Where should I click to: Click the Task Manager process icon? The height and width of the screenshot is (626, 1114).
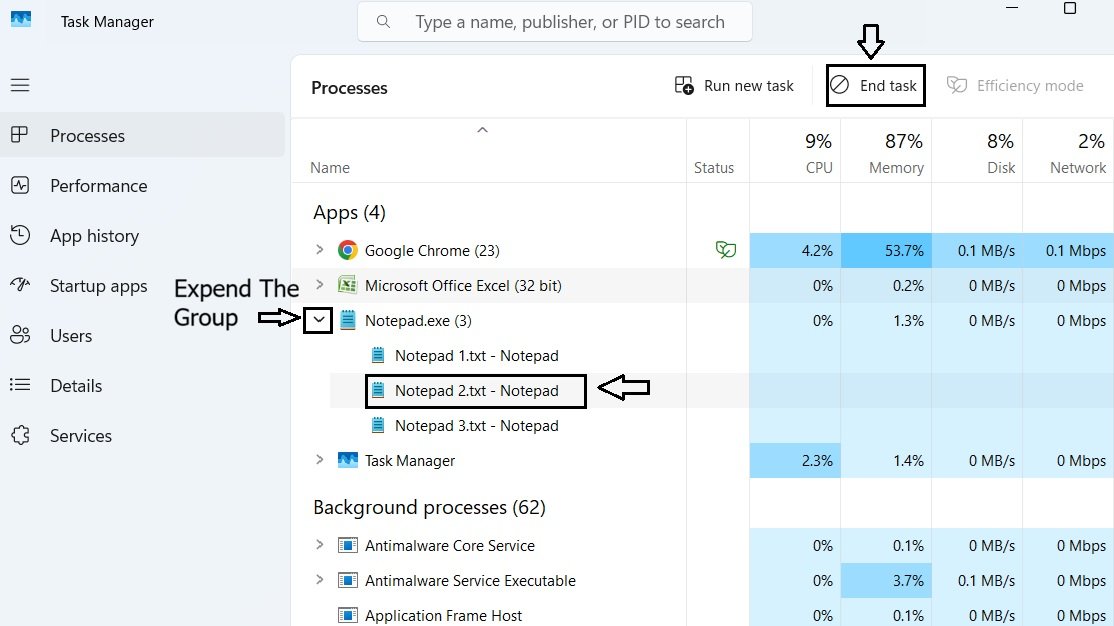347,460
